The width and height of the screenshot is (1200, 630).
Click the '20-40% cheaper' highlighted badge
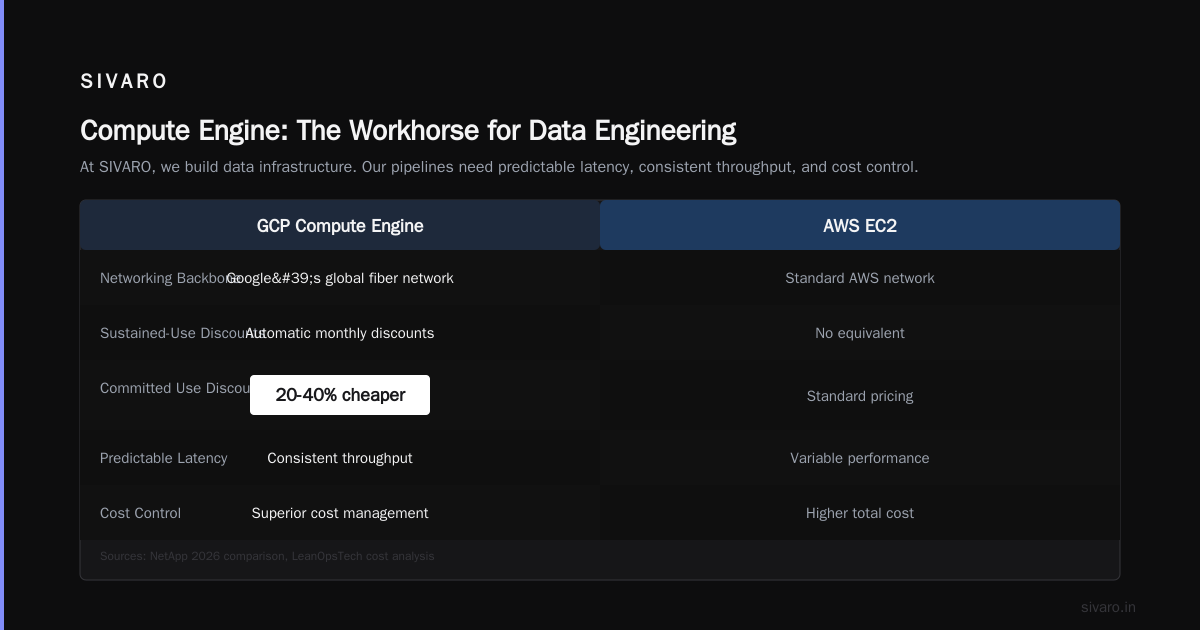coord(340,395)
